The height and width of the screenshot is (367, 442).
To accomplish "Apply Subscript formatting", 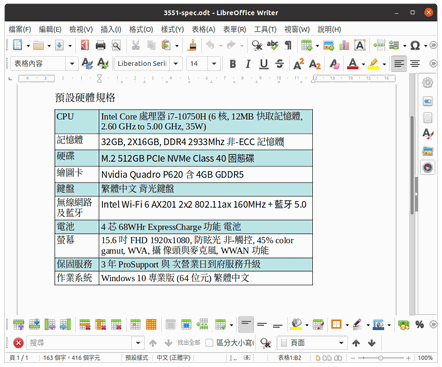I will tap(315, 64).
